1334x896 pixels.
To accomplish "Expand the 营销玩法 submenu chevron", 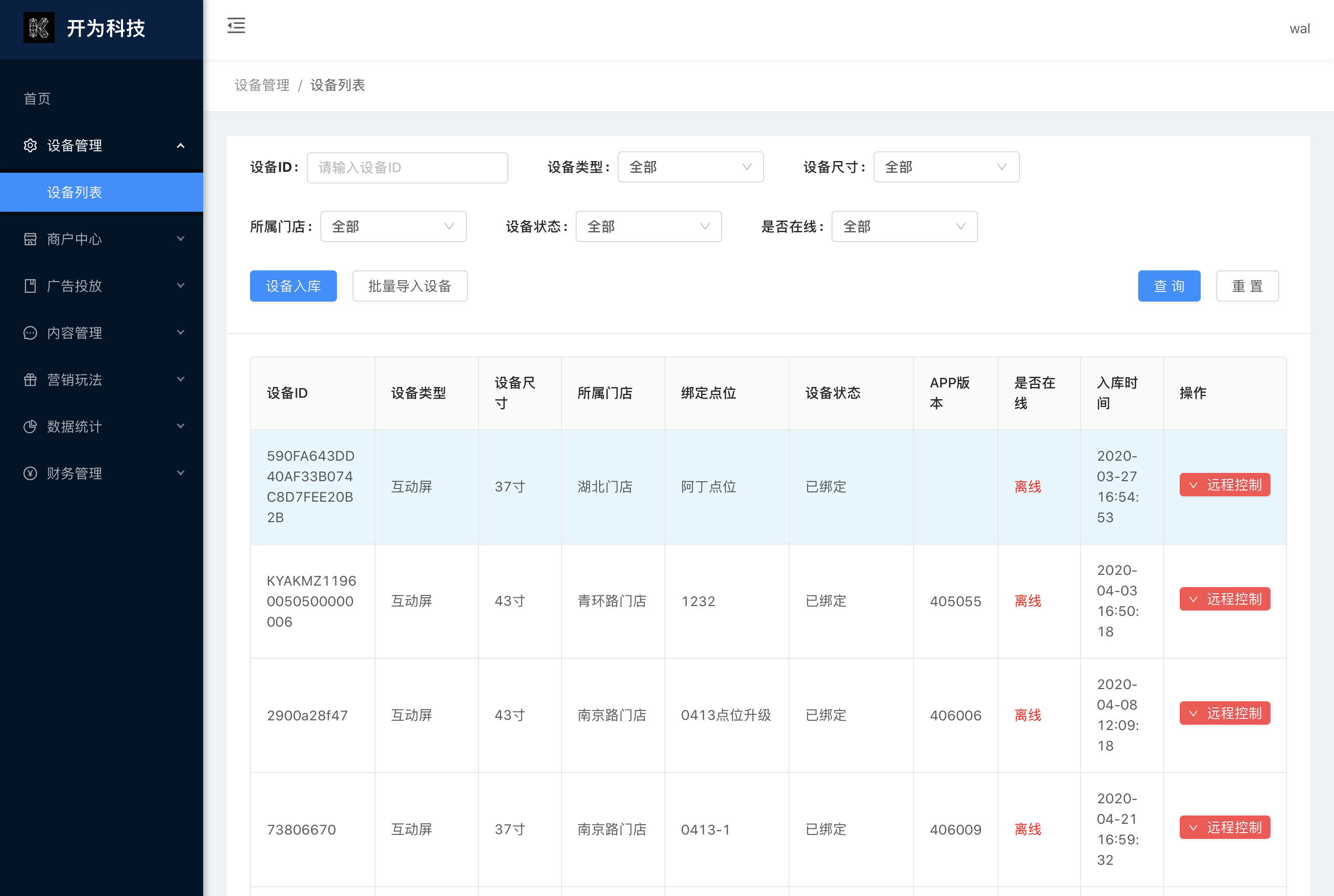I will pyautogui.click(x=181, y=379).
